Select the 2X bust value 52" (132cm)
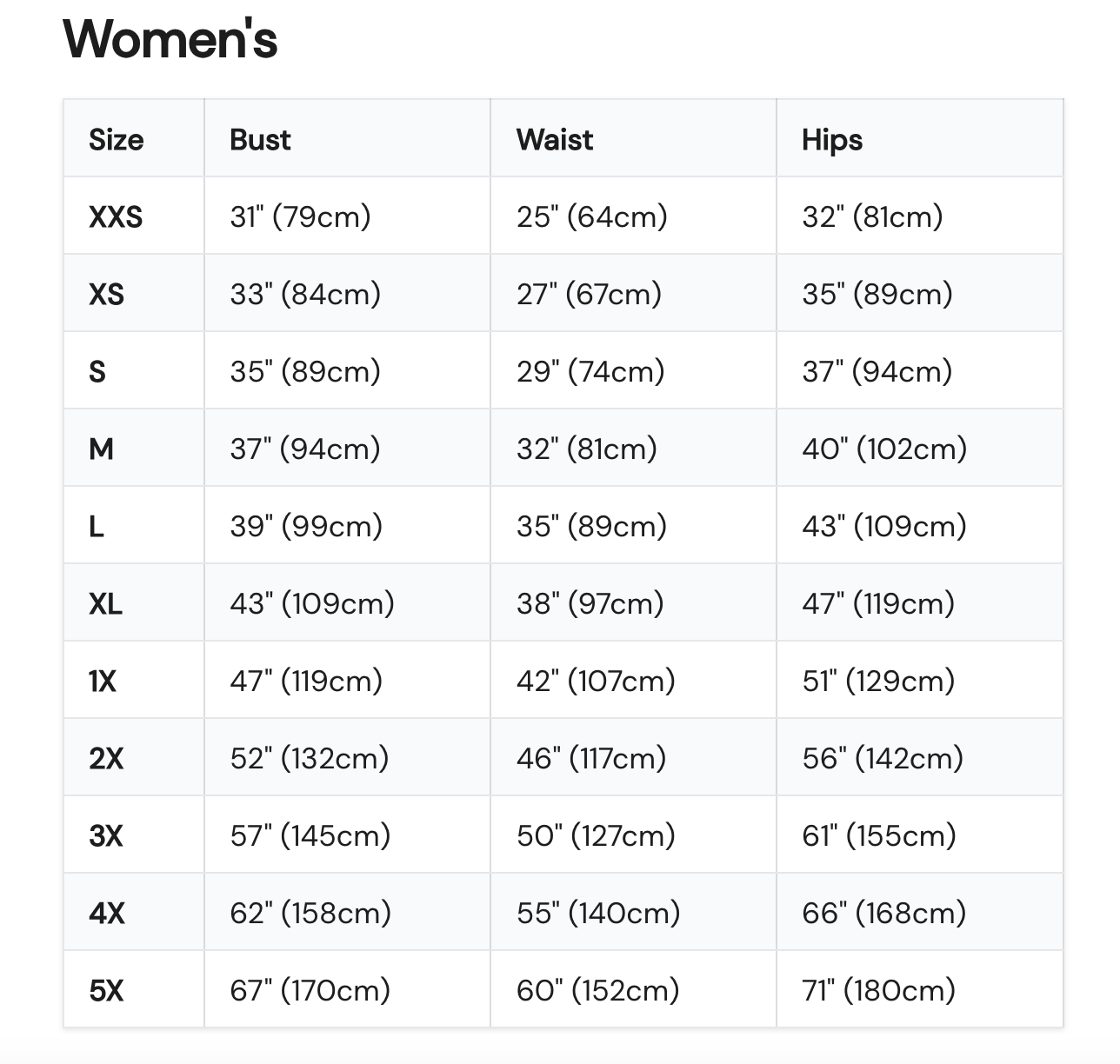1120x1064 pixels. click(x=309, y=758)
